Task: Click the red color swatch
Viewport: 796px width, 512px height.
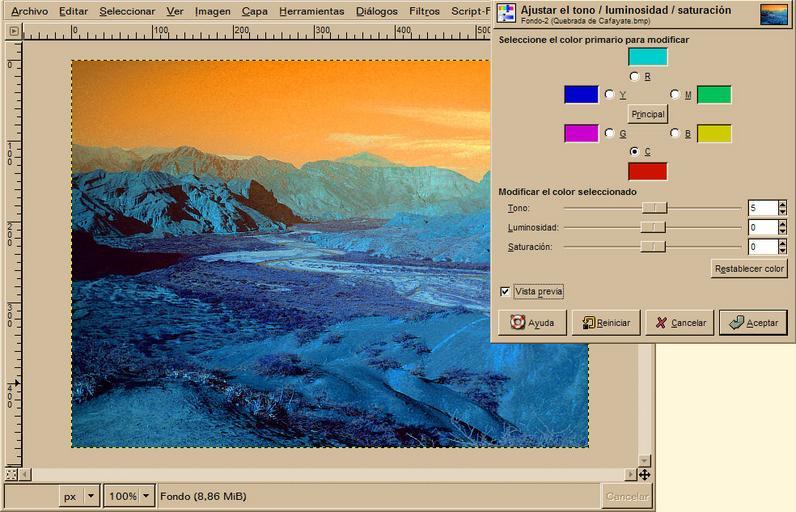Action: point(648,172)
